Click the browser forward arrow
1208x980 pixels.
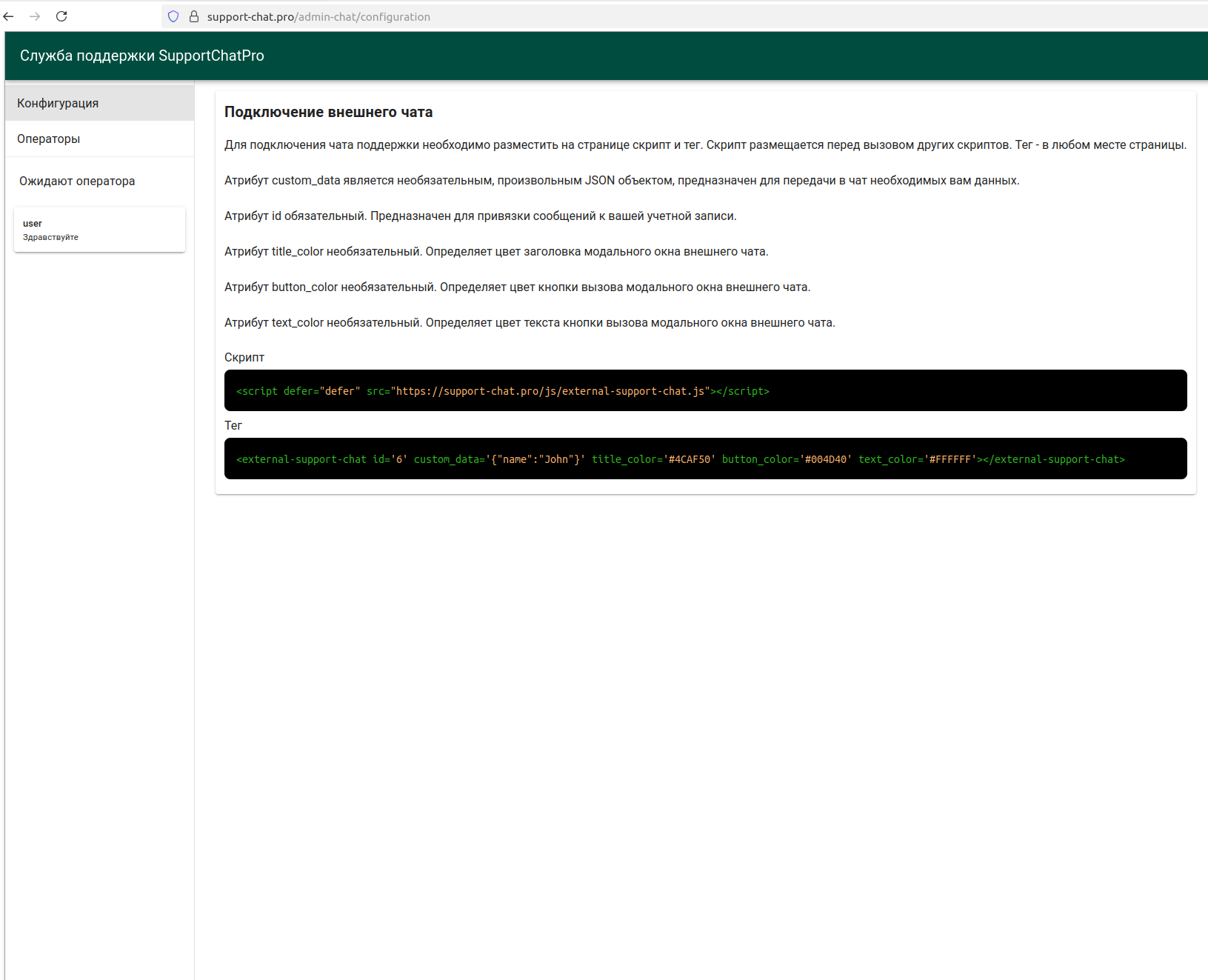[x=35, y=16]
